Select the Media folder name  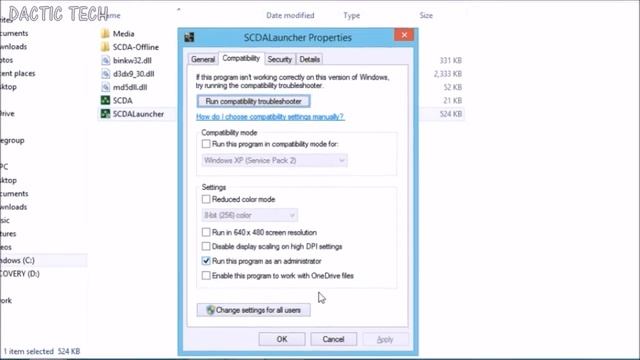tap(123, 33)
